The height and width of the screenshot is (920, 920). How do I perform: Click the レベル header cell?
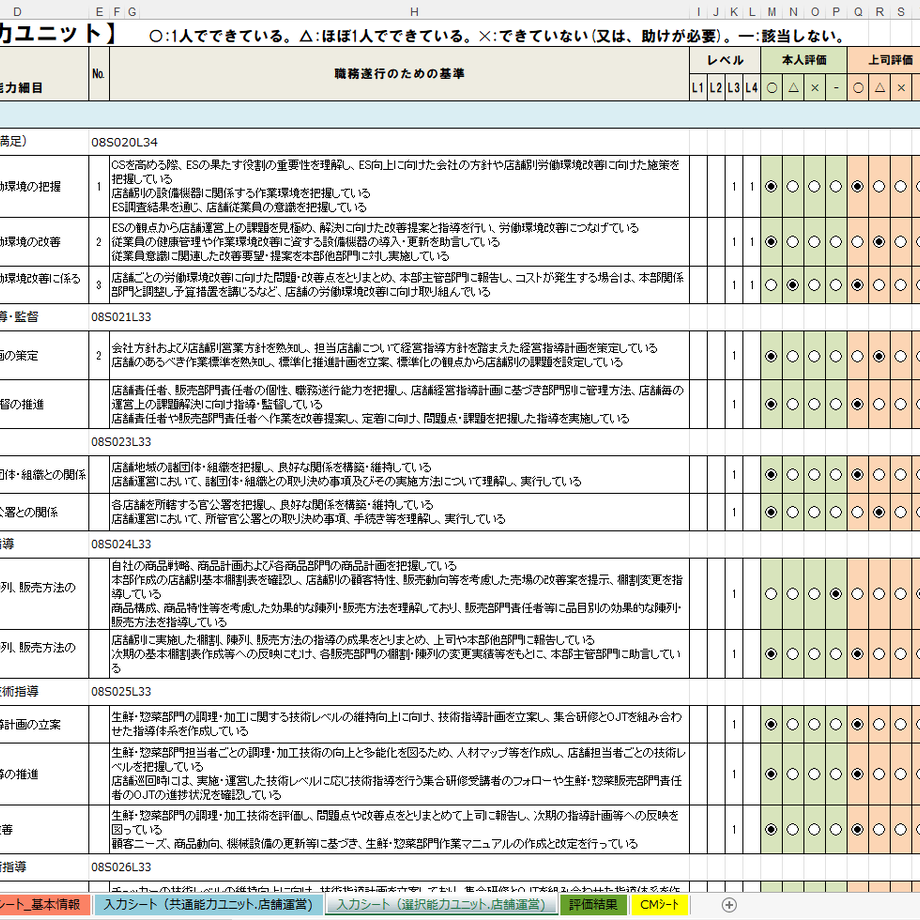coord(725,60)
